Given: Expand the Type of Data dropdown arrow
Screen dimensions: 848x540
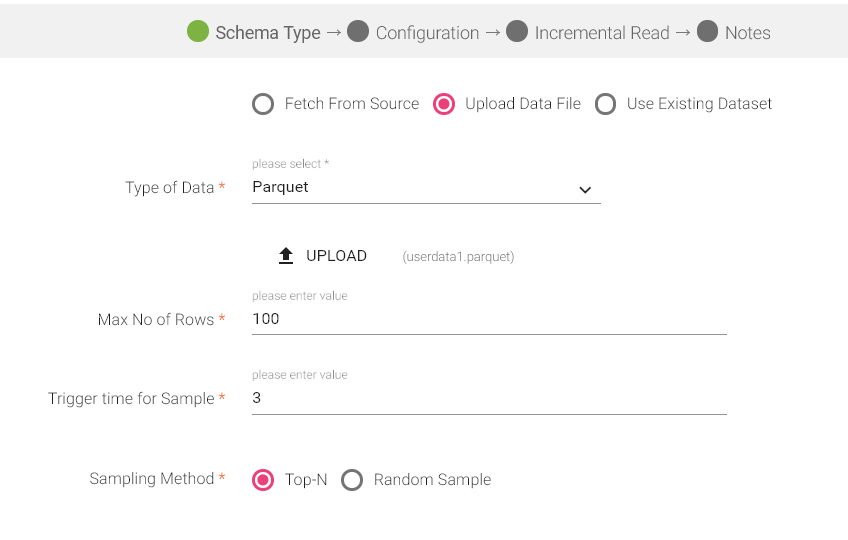Looking at the screenshot, I should [x=585, y=190].
